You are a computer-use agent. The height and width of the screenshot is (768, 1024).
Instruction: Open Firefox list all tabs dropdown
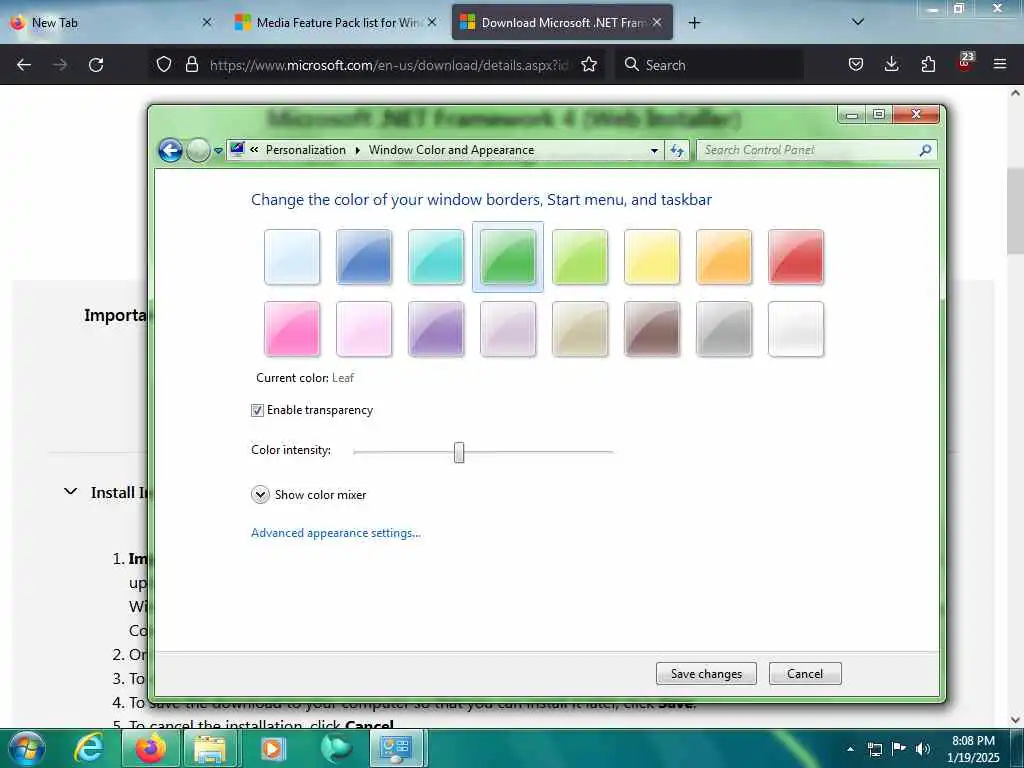click(858, 22)
